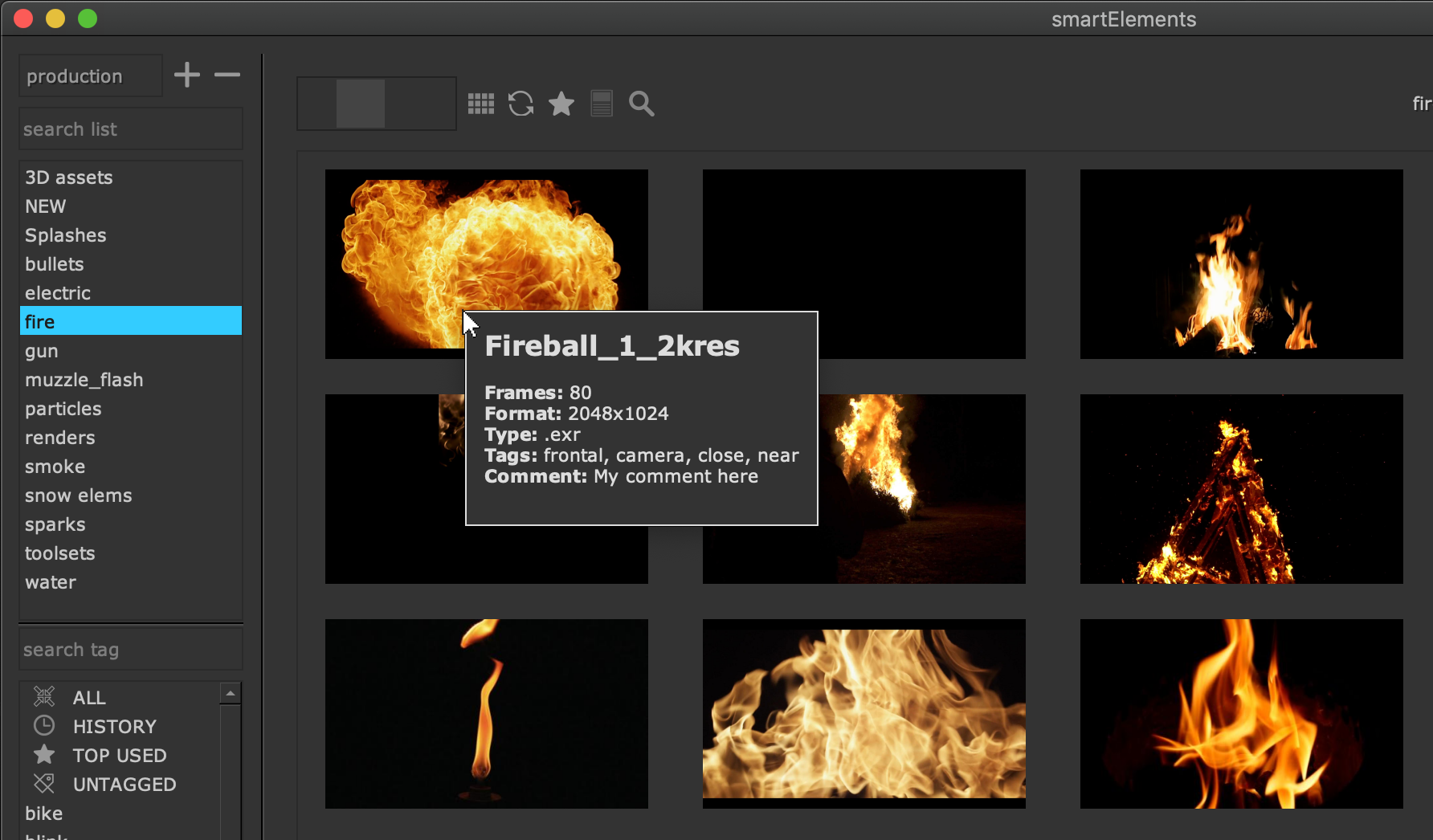Click the minus icon to remove list
The height and width of the screenshot is (840, 1433).
click(x=227, y=75)
